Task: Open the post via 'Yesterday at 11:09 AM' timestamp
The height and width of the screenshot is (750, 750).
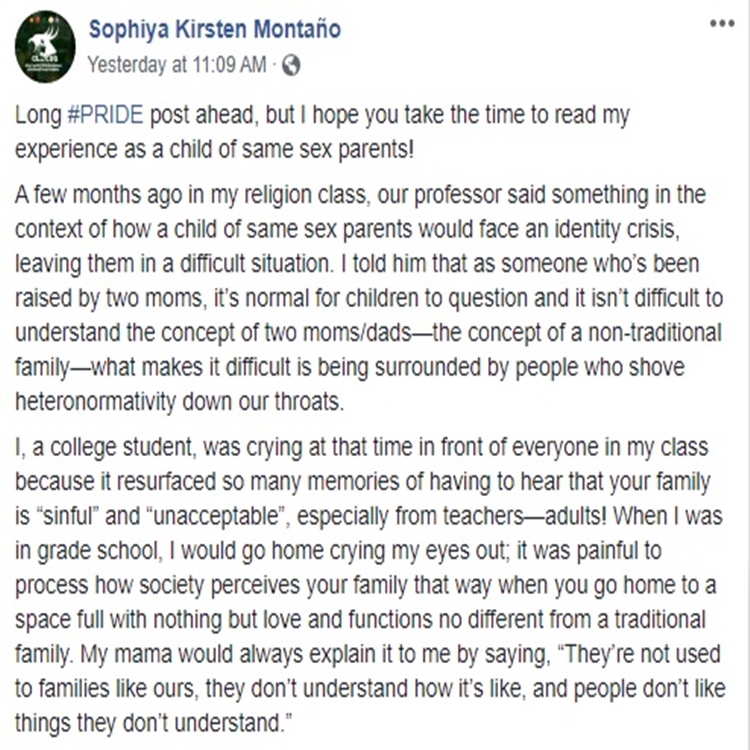Action: click(176, 65)
